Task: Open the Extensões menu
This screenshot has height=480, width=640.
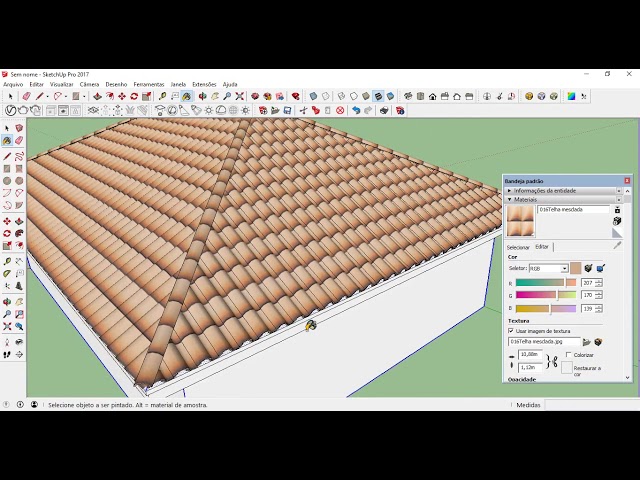Action: [x=204, y=84]
